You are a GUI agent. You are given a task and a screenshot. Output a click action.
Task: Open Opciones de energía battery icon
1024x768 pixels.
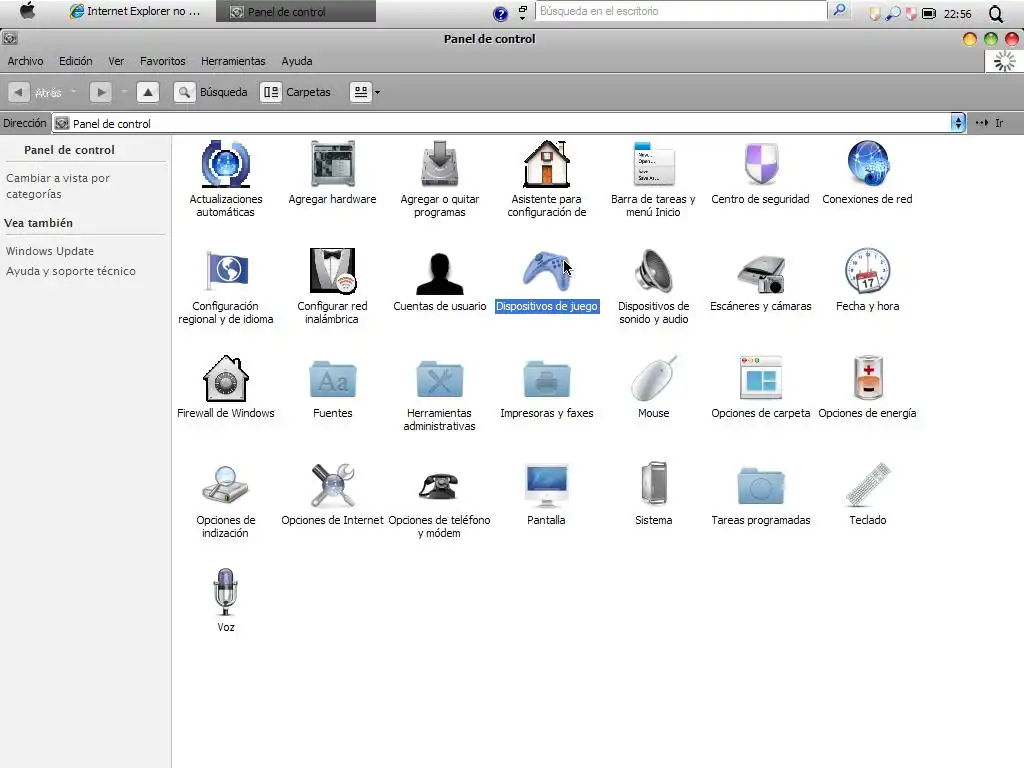[868, 377]
